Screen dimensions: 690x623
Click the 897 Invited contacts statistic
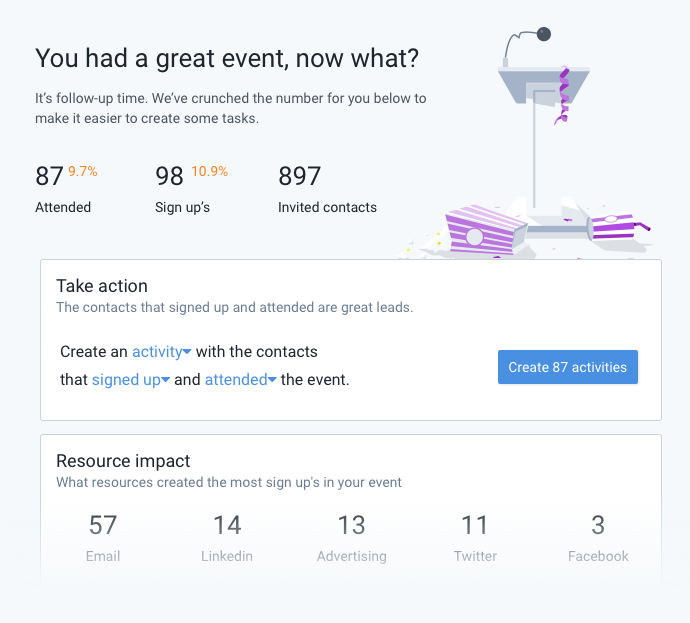(x=327, y=189)
